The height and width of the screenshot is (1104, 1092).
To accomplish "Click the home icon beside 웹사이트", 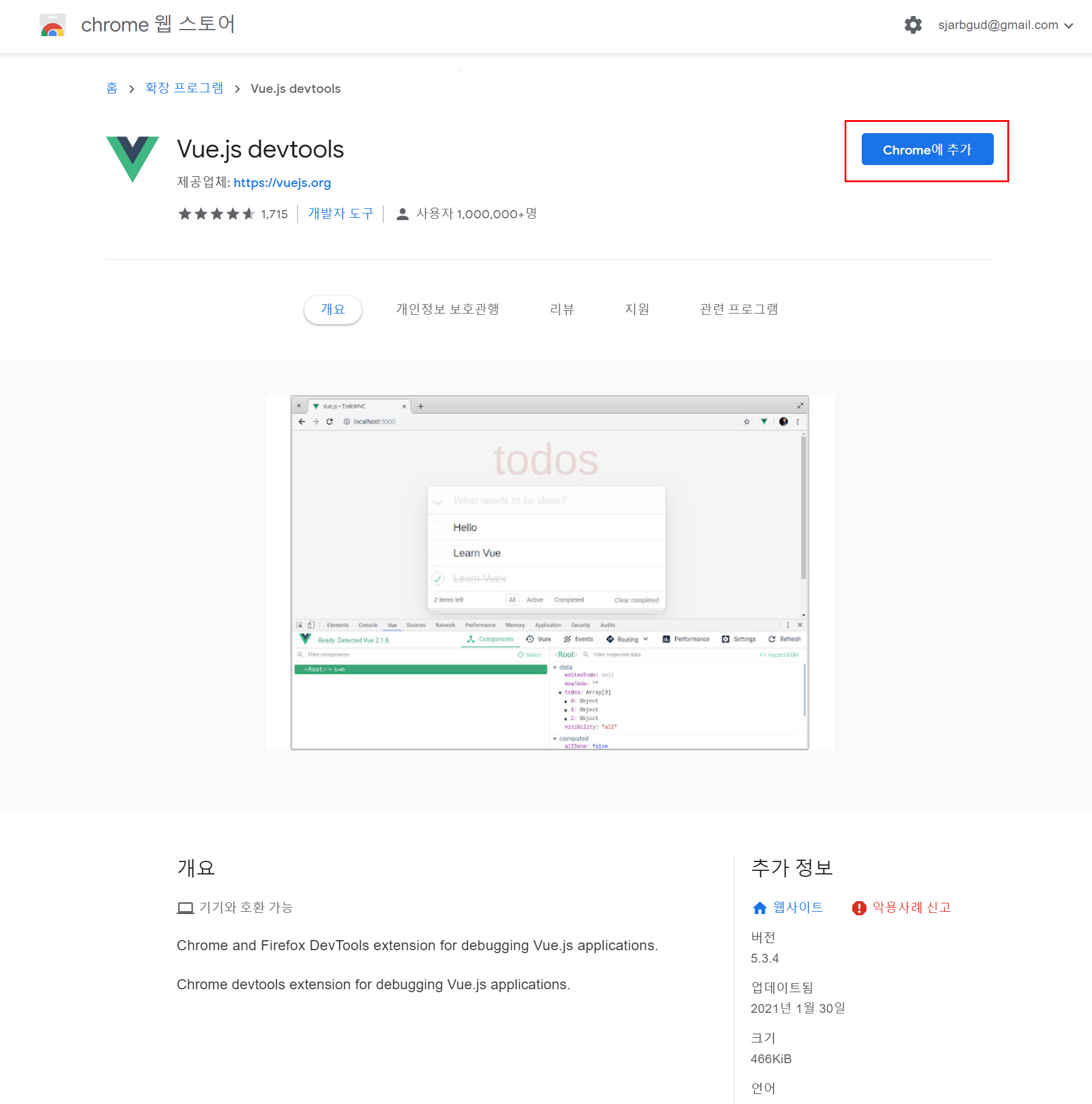I will pos(759,908).
